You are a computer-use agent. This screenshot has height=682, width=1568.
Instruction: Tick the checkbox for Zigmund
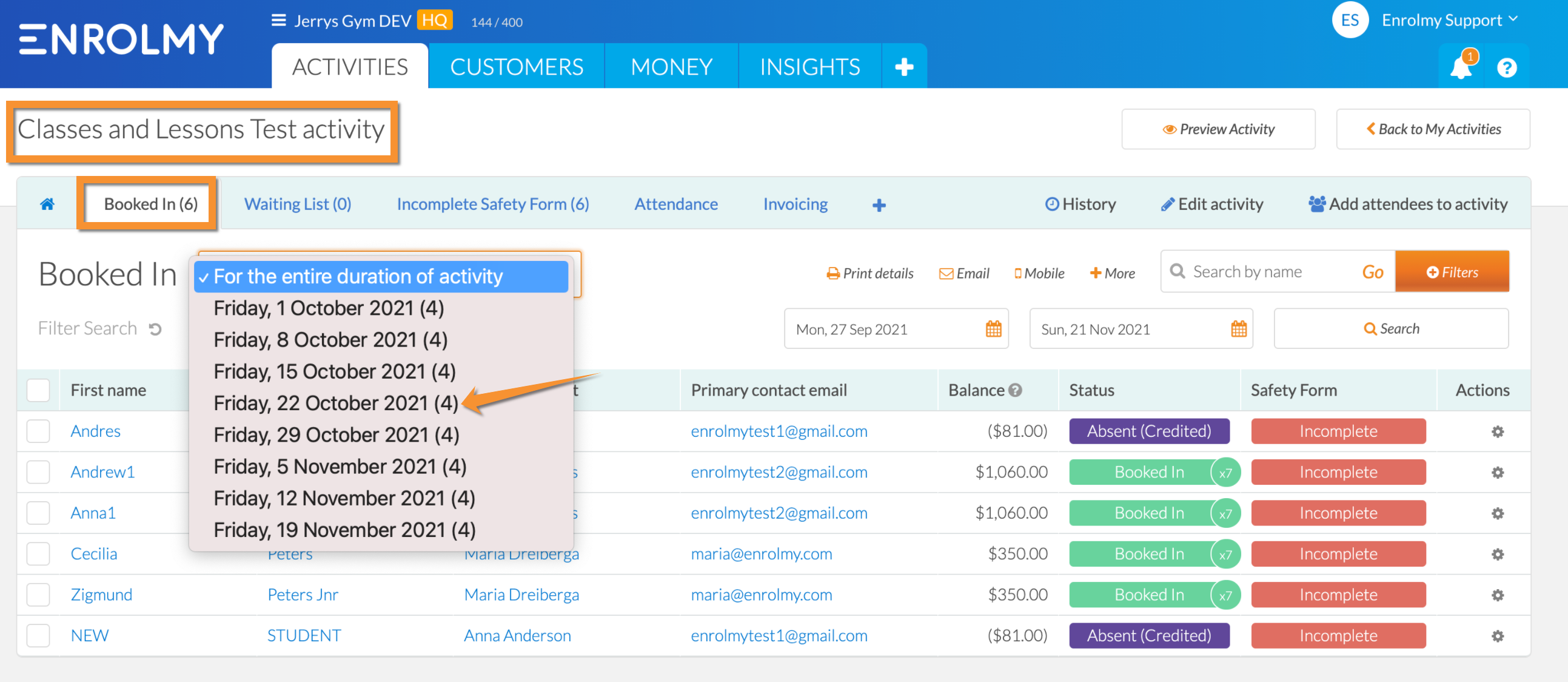coord(38,594)
